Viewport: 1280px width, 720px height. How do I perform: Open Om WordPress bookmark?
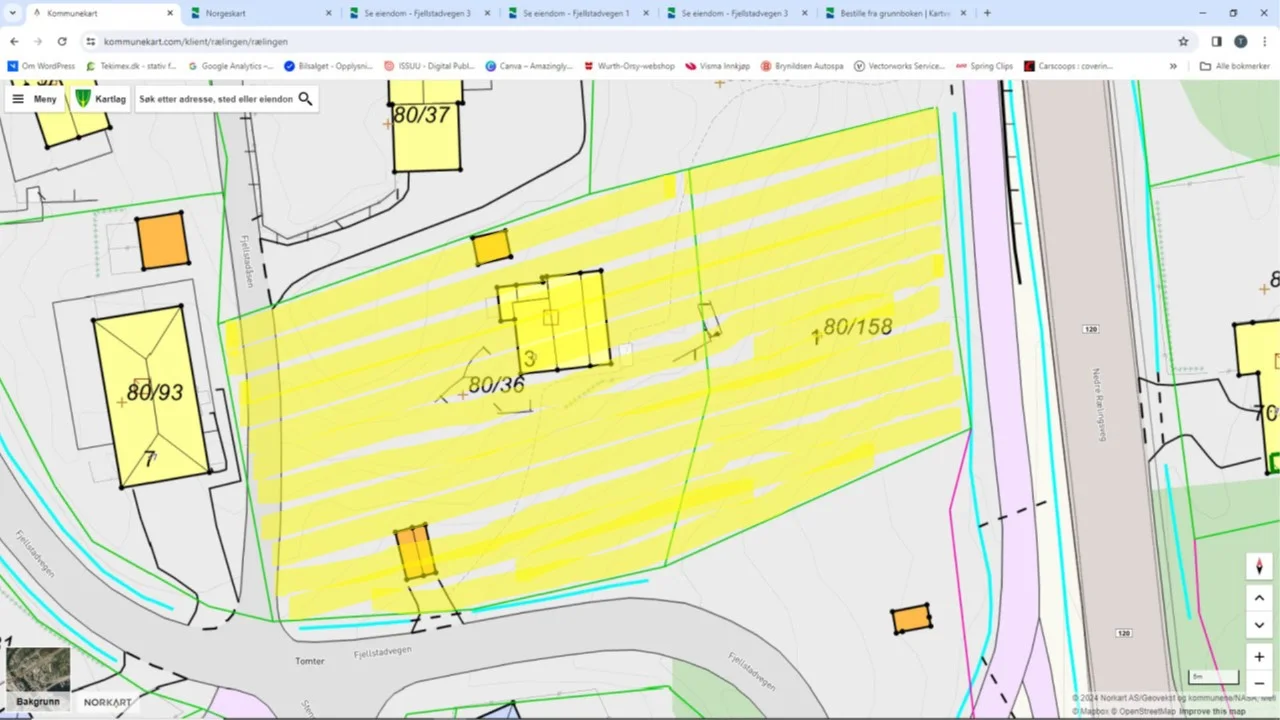pyautogui.click(x=41, y=66)
